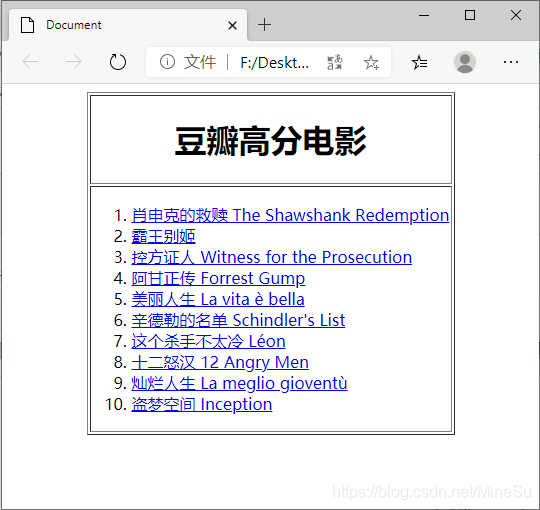
Task: Click the heading 豆瓣高分电影
Action: click(271, 141)
